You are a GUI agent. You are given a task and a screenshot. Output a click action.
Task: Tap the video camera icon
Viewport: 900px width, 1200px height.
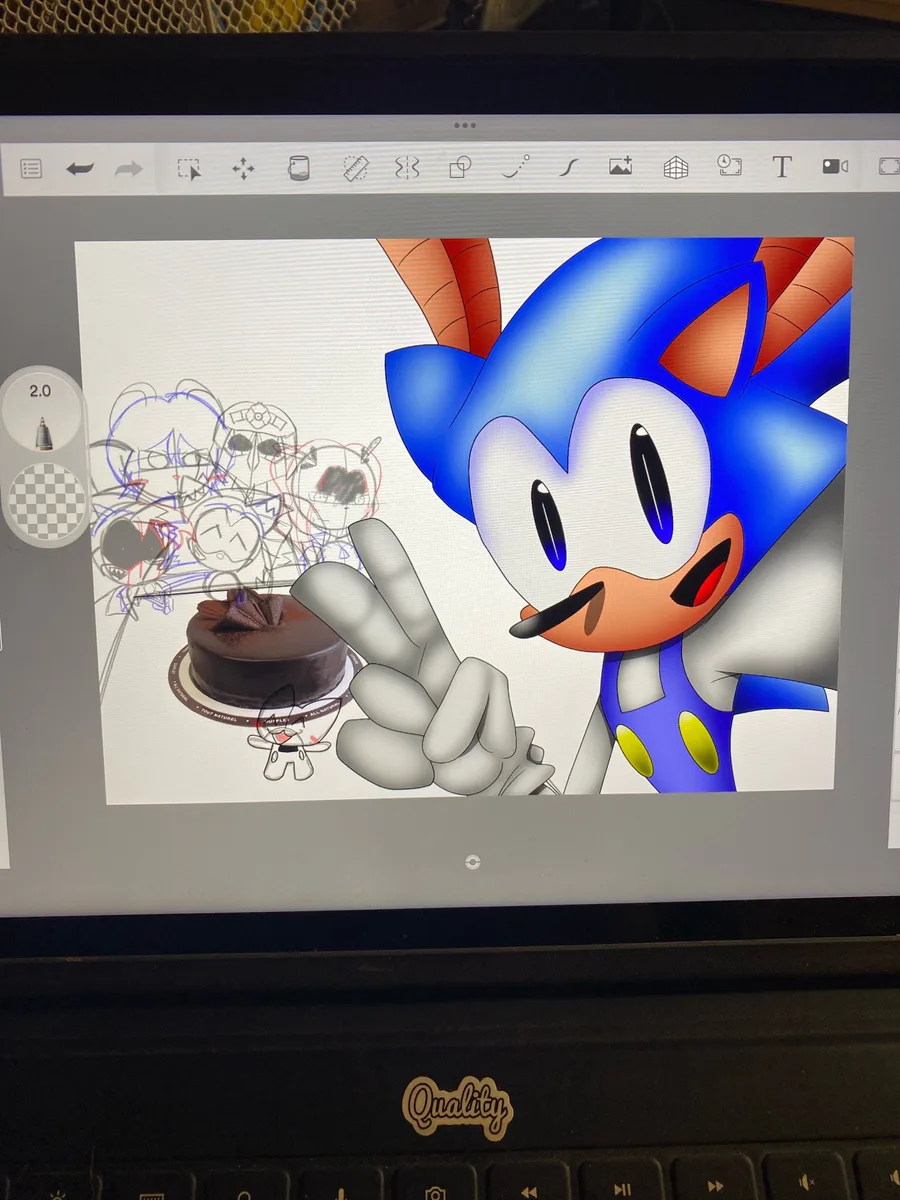coord(835,167)
